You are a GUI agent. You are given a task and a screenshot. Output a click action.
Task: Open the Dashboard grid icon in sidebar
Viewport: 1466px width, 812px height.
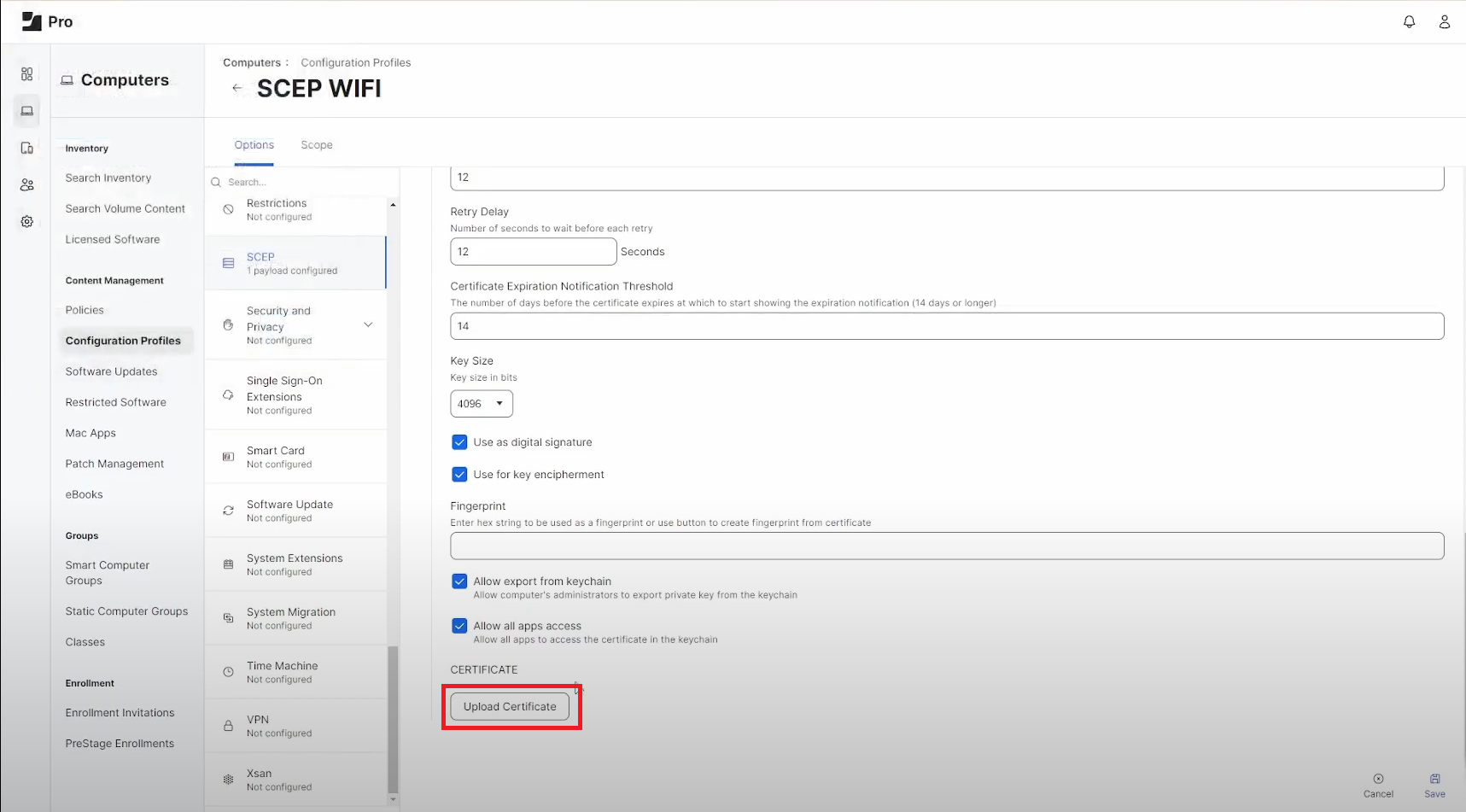coord(26,73)
